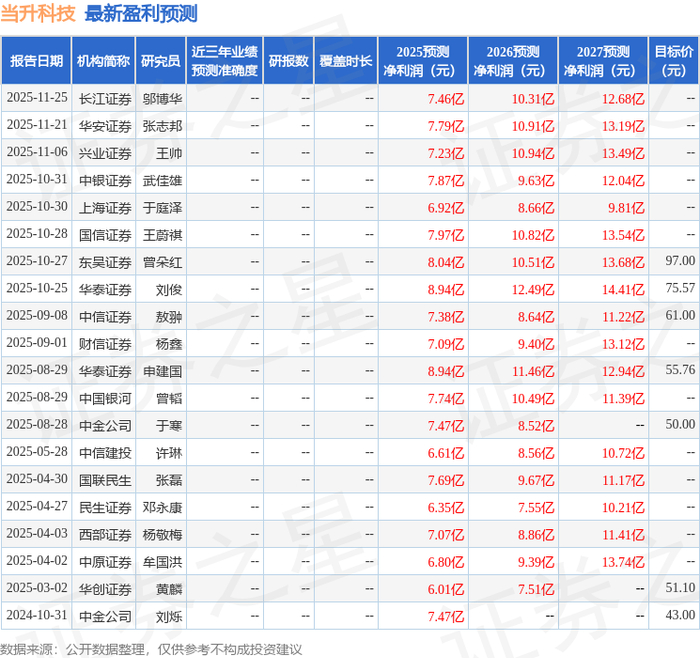Select analyst 刘俊
The height and width of the screenshot is (658, 700).
tap(169, 289)
